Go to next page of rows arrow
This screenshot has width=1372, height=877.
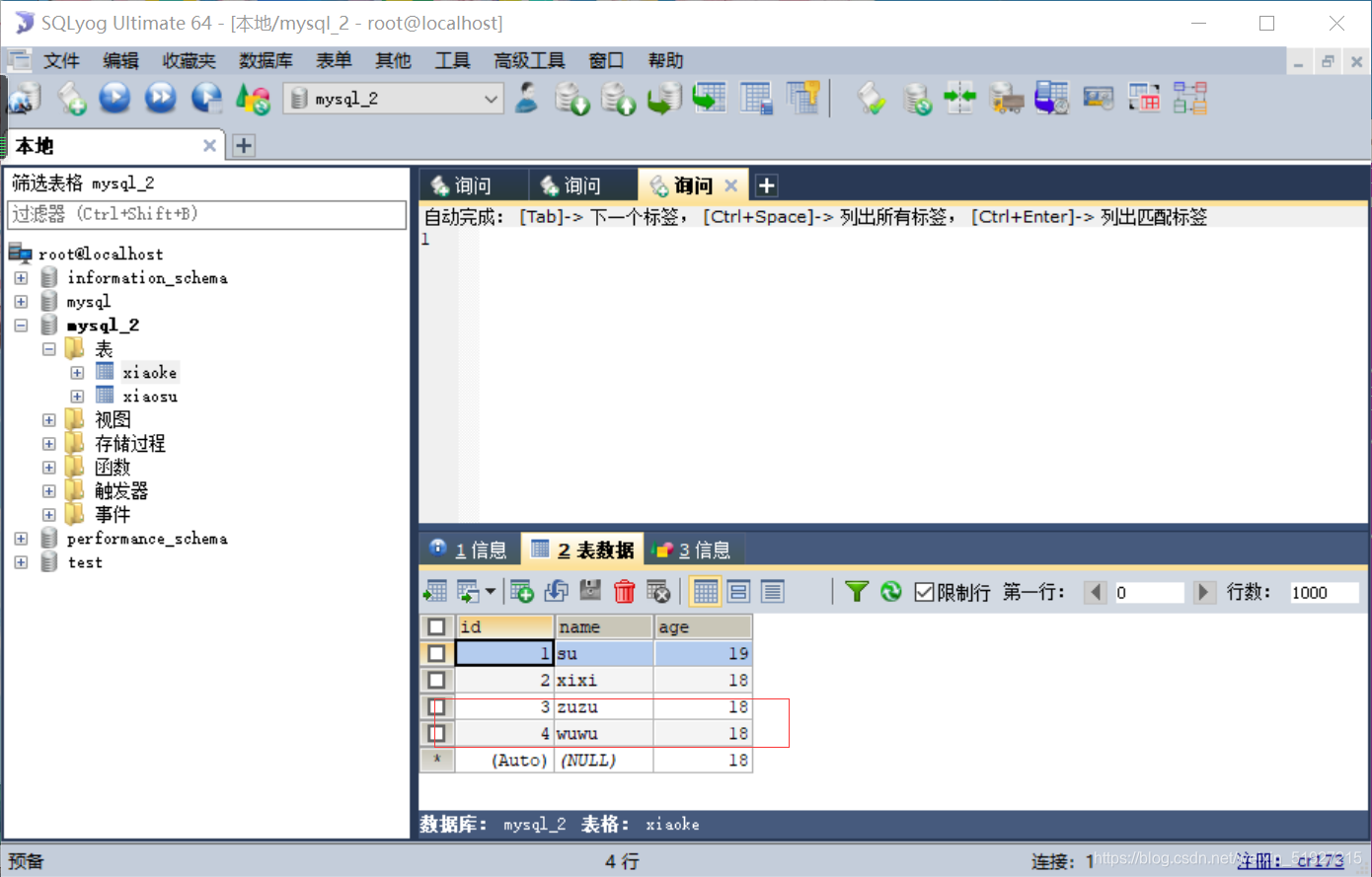click(x=1203, y=592)
